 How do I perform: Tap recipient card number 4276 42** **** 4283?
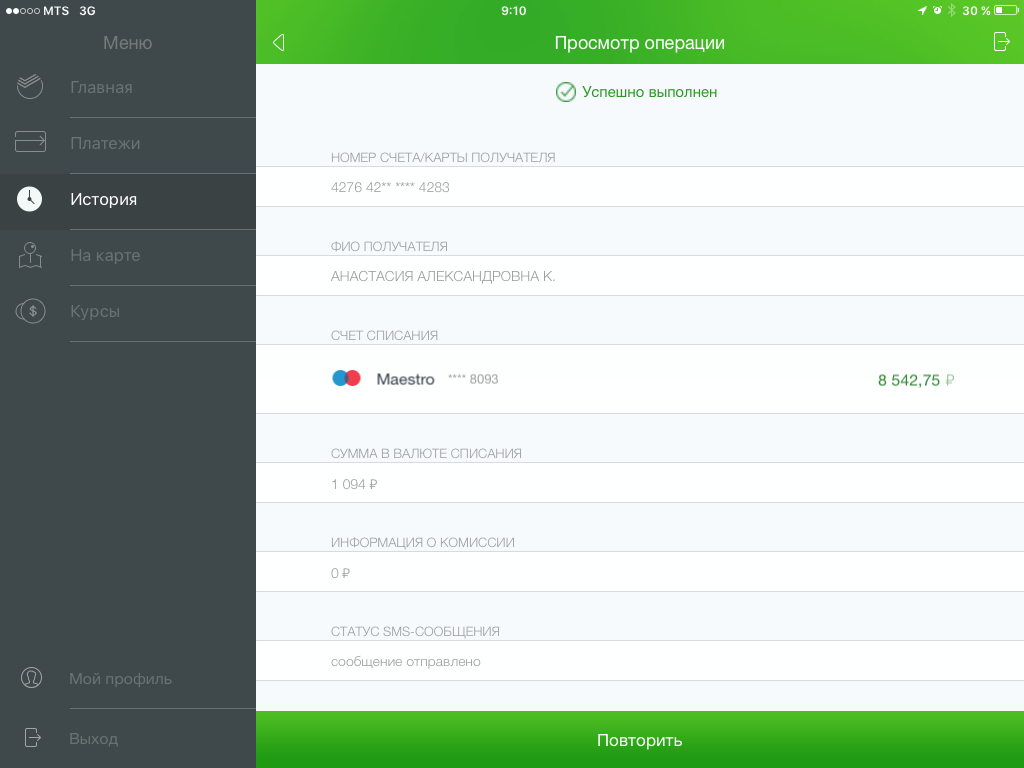click(x=391, y=187)
